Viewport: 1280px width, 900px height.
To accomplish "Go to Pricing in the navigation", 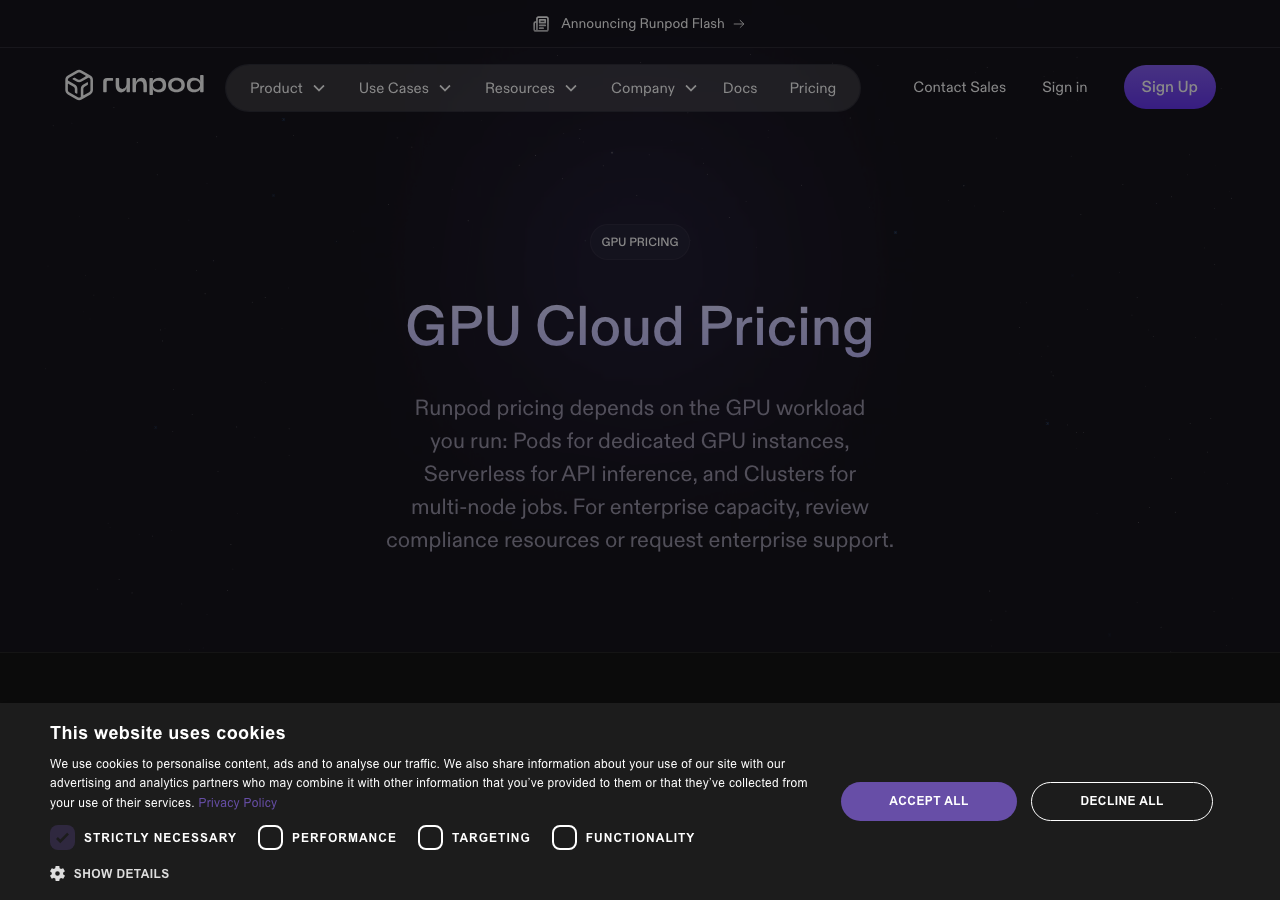I will pos(813,88).
